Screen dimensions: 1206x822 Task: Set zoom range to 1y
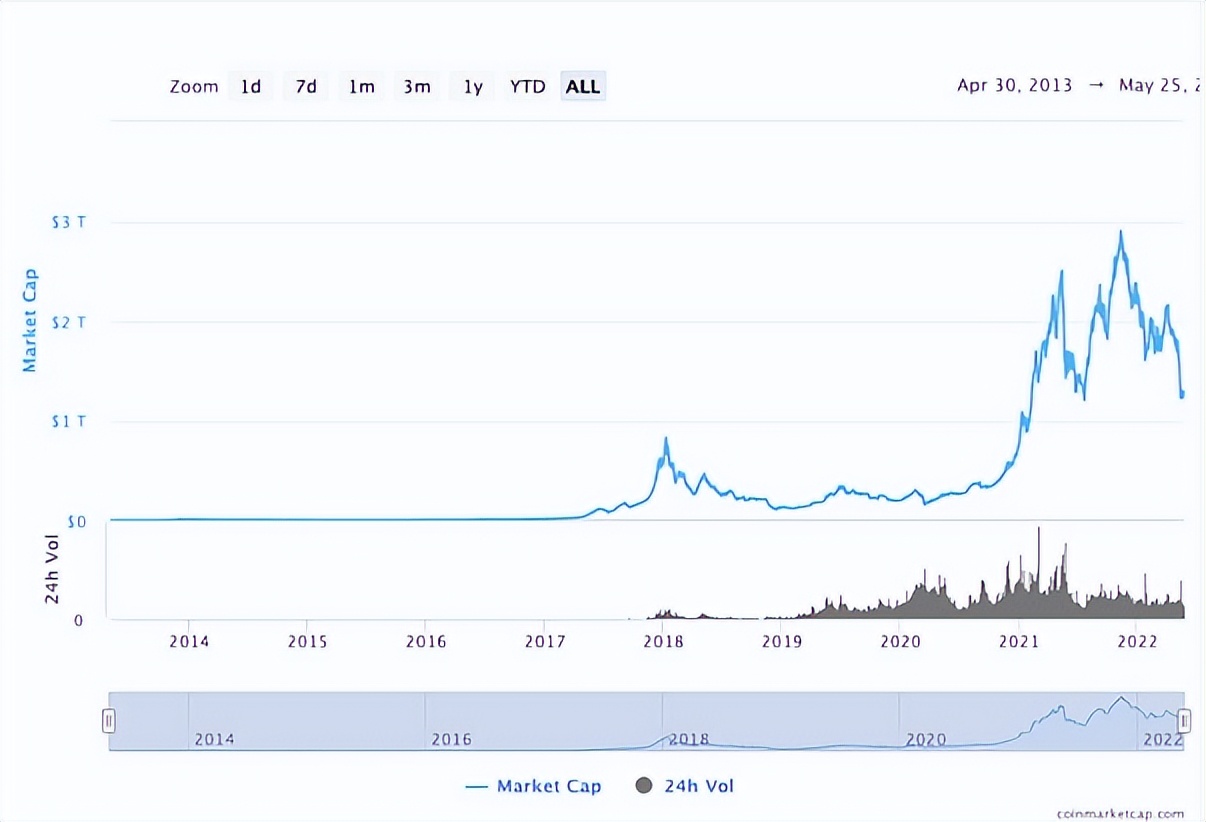pos(473,87)
